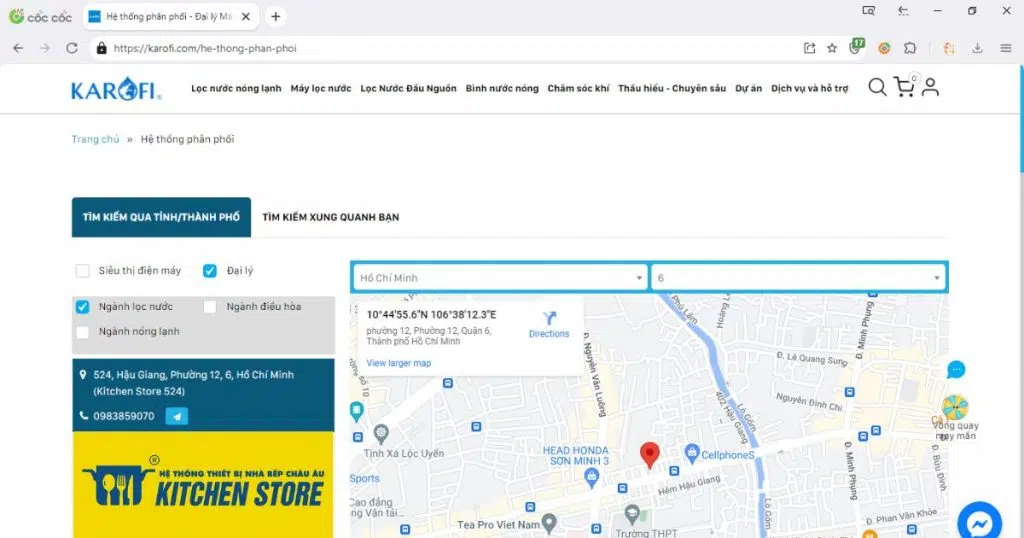Go to Trang chủ breadcrumb link
Image resolution: width=1024 pixels, height=538 pixels.
click(x=95, y=140)
